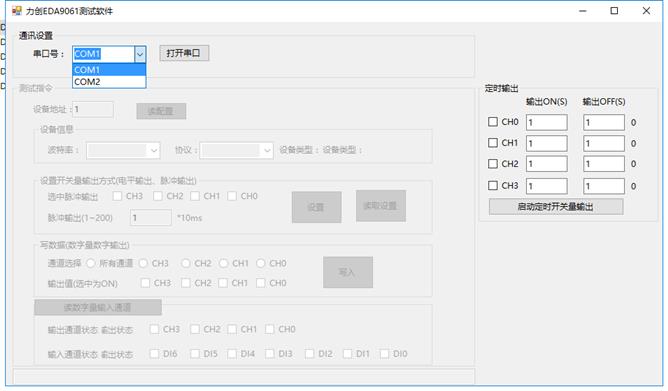
Task: Tick the CH2 timed output checkbox
Action: (x=492, y=164)
